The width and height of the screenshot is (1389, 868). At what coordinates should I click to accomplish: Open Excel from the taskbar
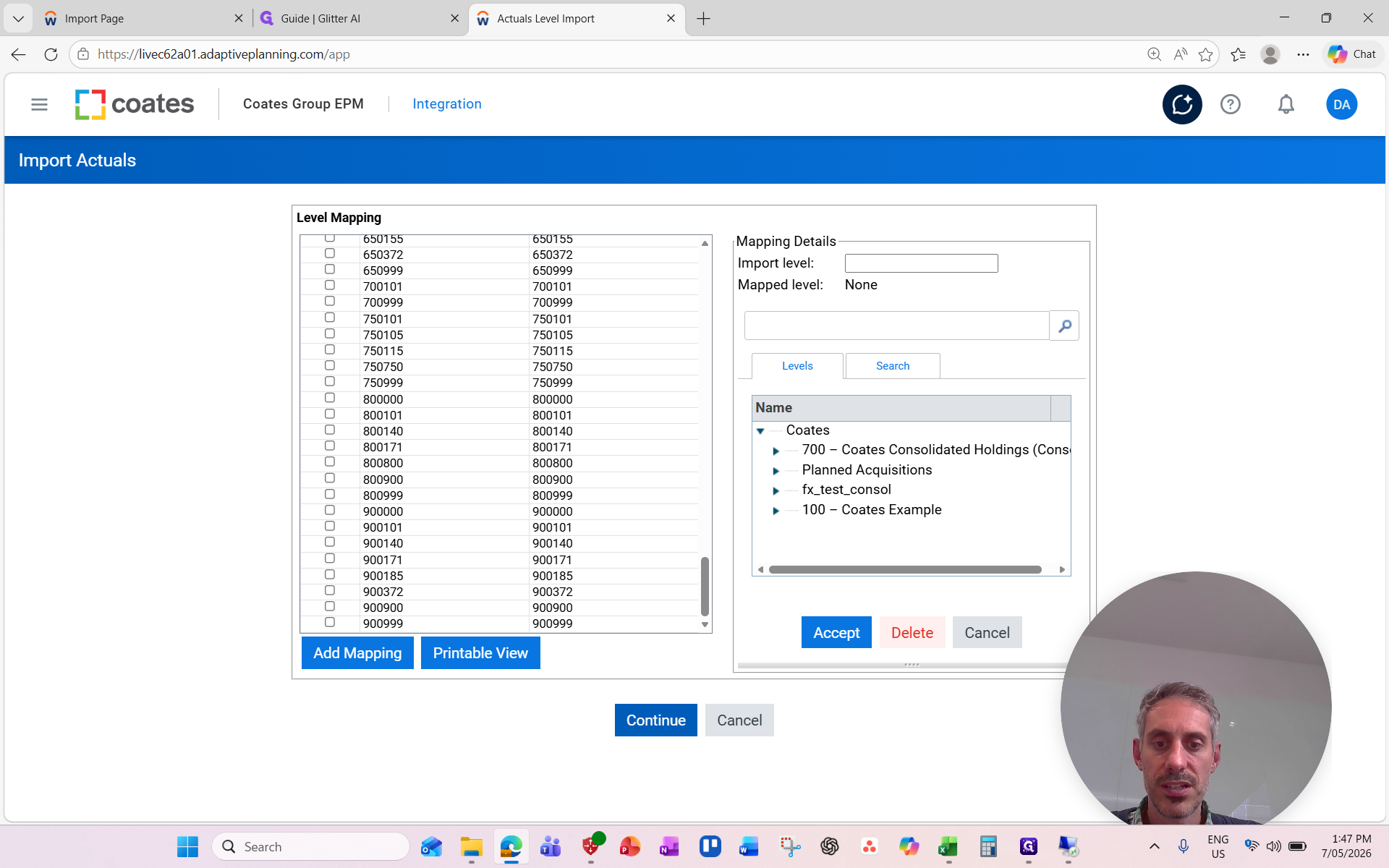(948, 846)
